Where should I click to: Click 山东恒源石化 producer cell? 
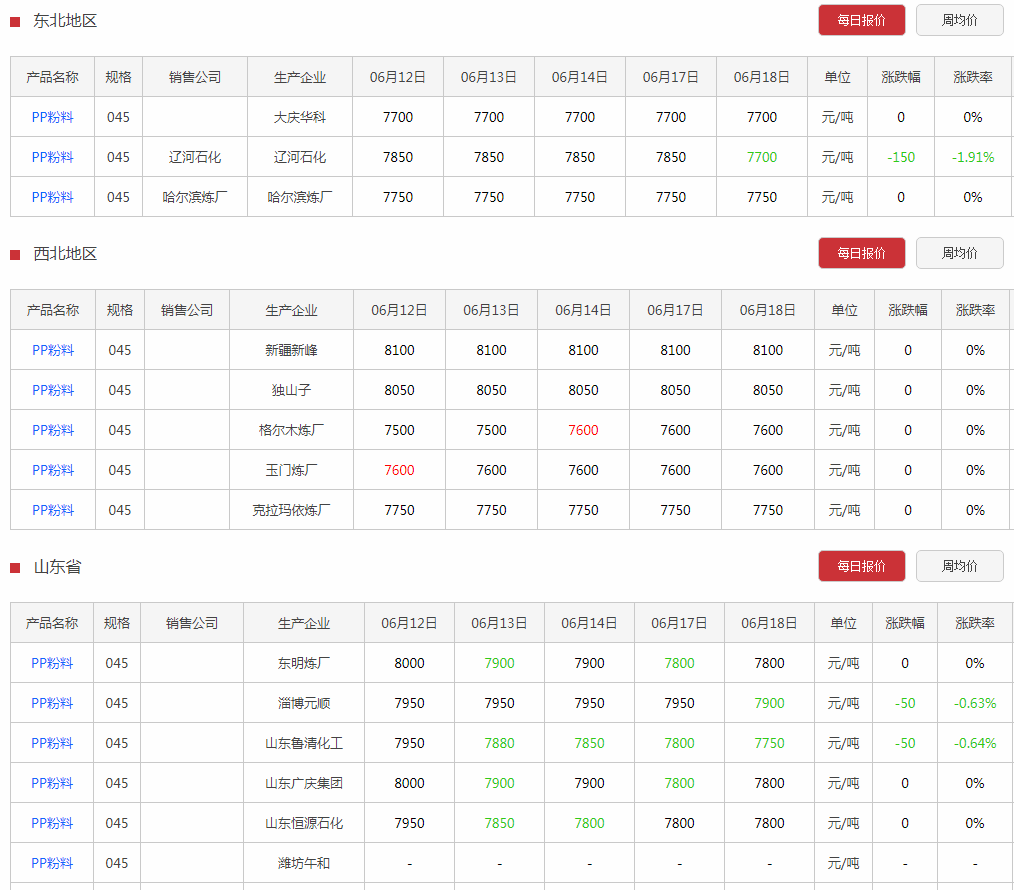[x=304, y=823]
